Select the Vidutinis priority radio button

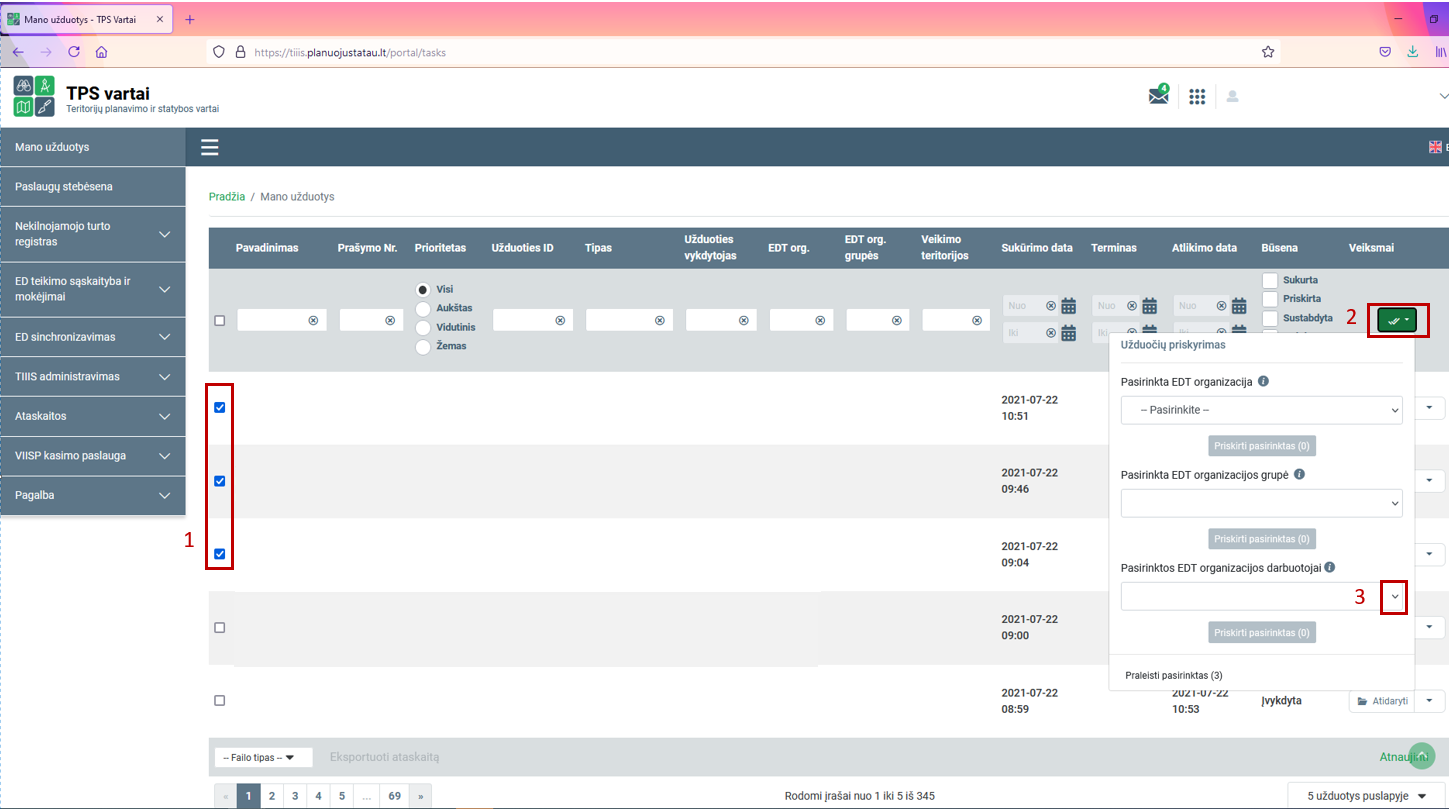coord(423,327)
